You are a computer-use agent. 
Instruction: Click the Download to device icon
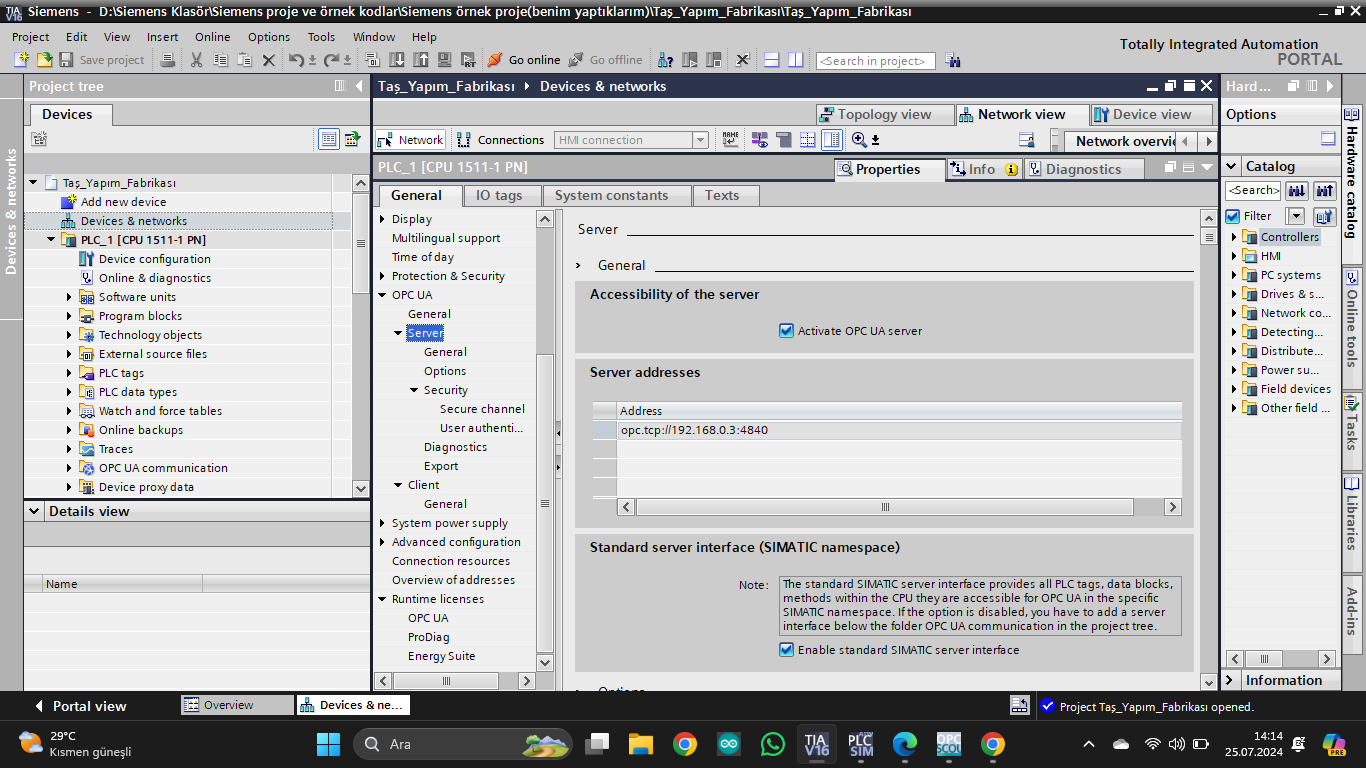(397, 60)
